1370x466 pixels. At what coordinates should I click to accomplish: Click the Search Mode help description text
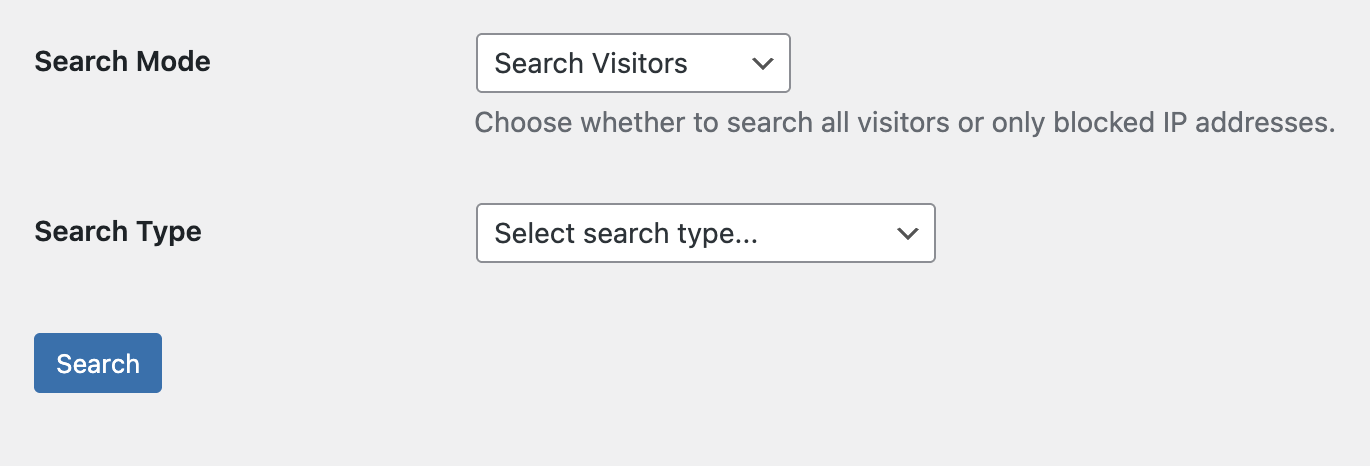click(x=904, y=123)
